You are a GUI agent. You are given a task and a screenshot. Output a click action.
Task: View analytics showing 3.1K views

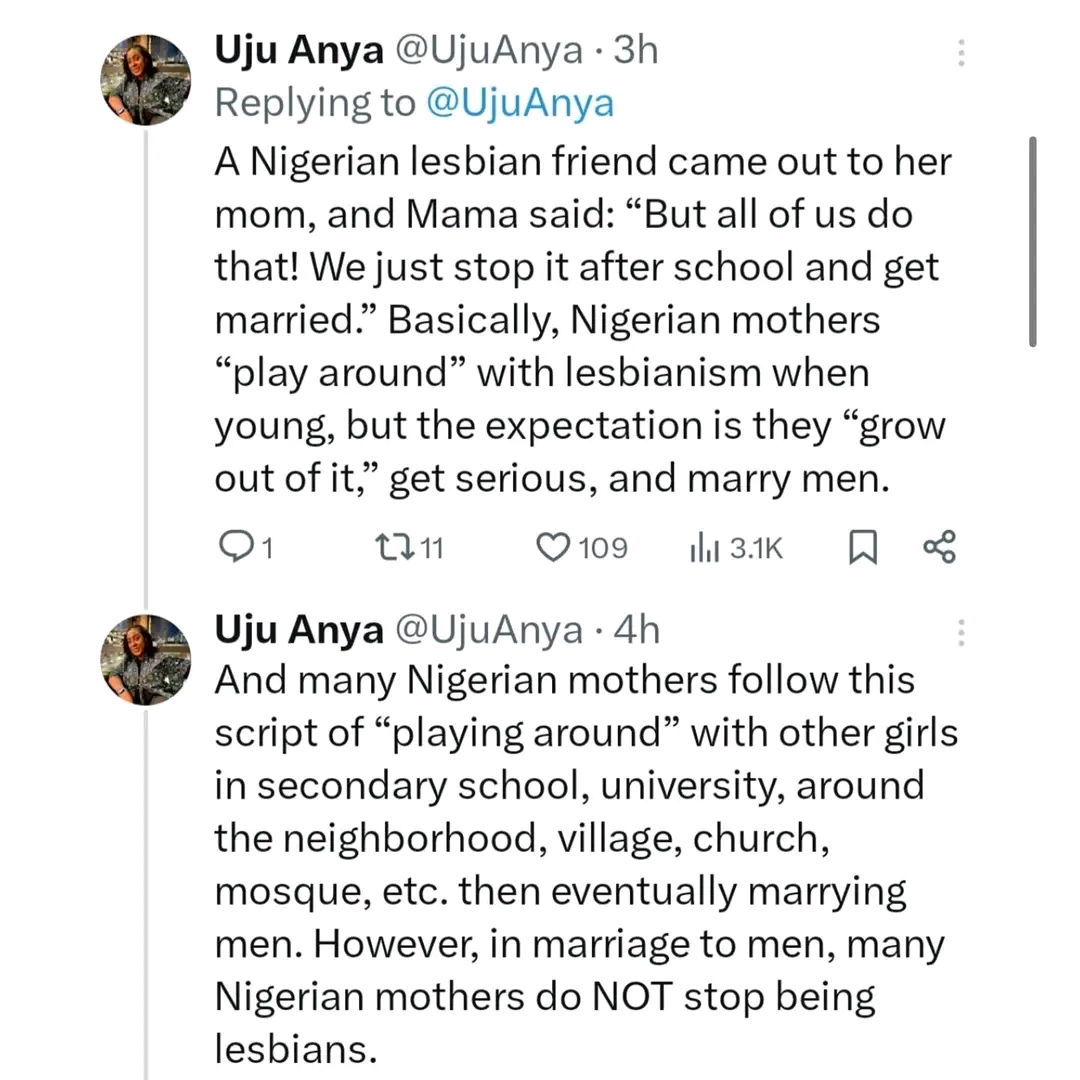702,547
